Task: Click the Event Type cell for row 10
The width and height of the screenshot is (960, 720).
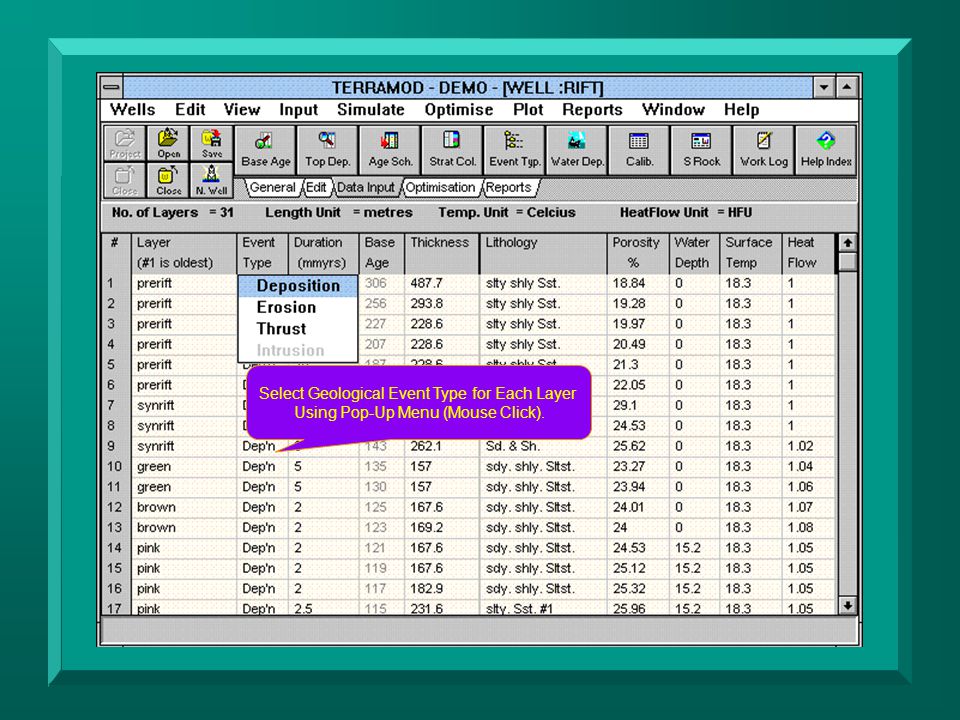Action: tap(262, 467)
